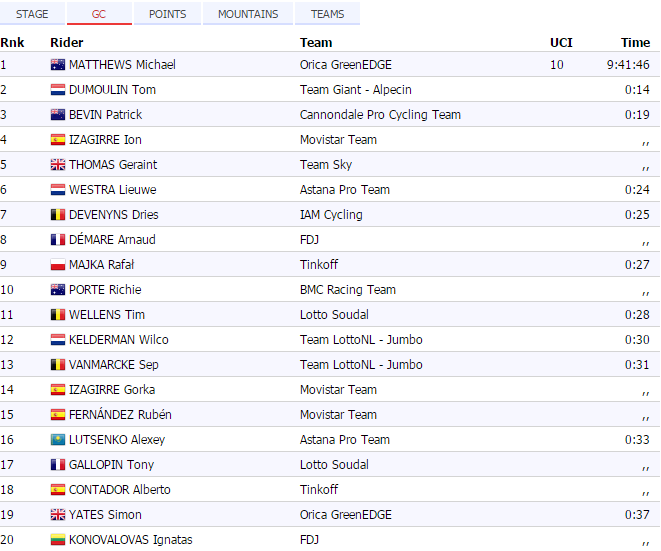Go to Orica GreenEDGE team for Matthews
The image size is (661, 551).
coord(346,65)
